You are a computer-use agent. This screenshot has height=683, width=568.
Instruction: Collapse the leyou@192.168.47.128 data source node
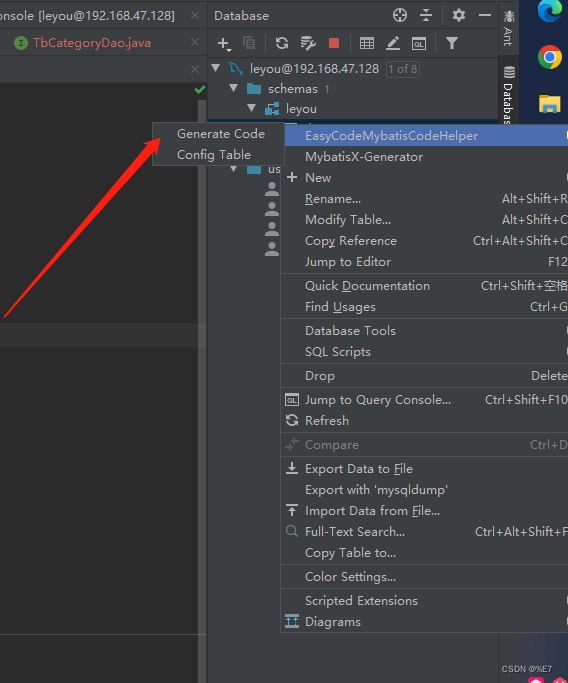point(216,68)
